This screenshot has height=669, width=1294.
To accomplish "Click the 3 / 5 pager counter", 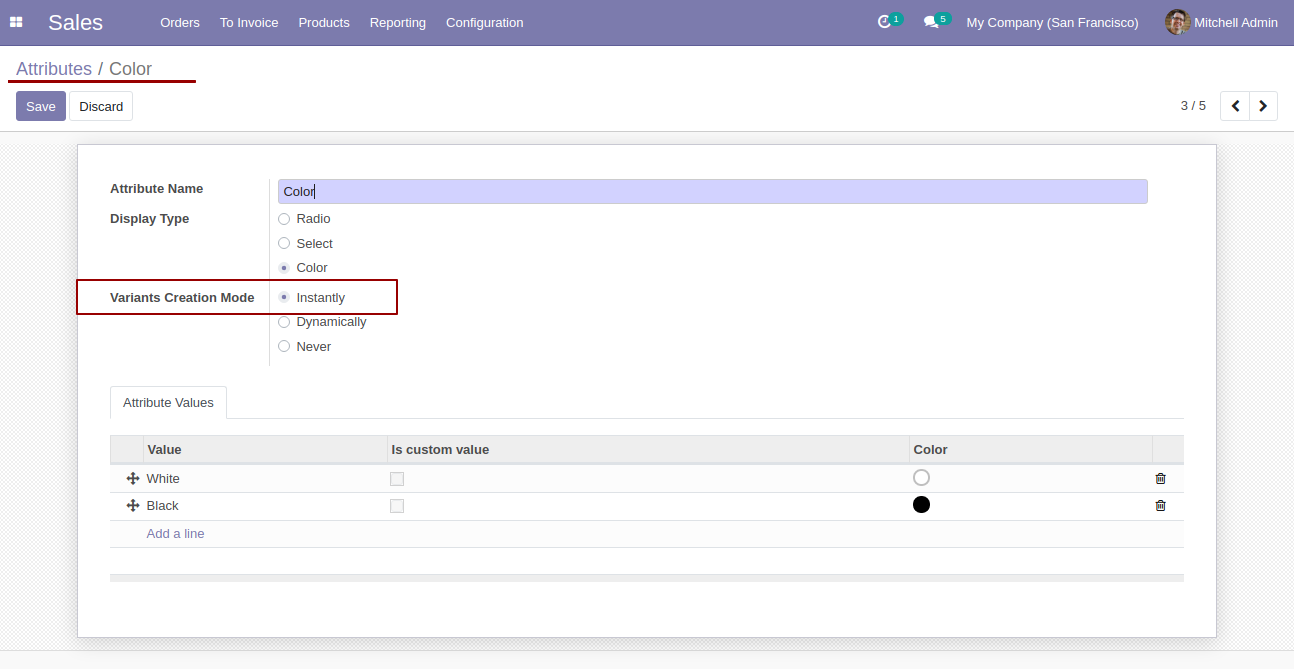I will (1193, 106).
